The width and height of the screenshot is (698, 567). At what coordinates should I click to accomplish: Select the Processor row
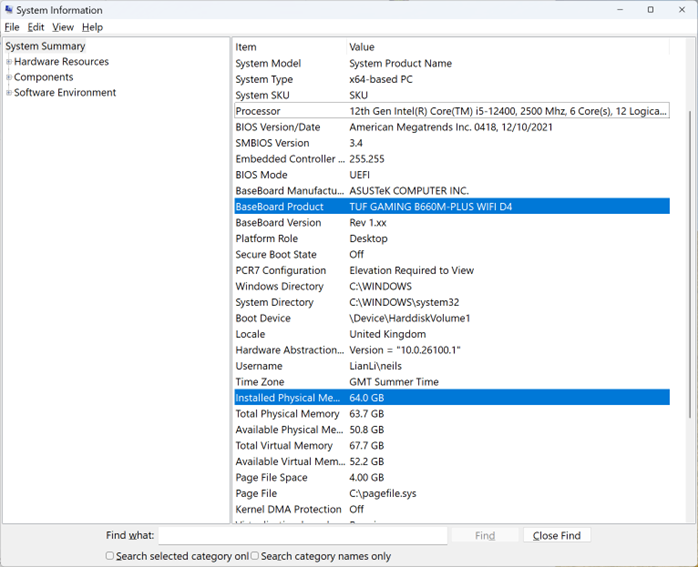coord(452,111)
